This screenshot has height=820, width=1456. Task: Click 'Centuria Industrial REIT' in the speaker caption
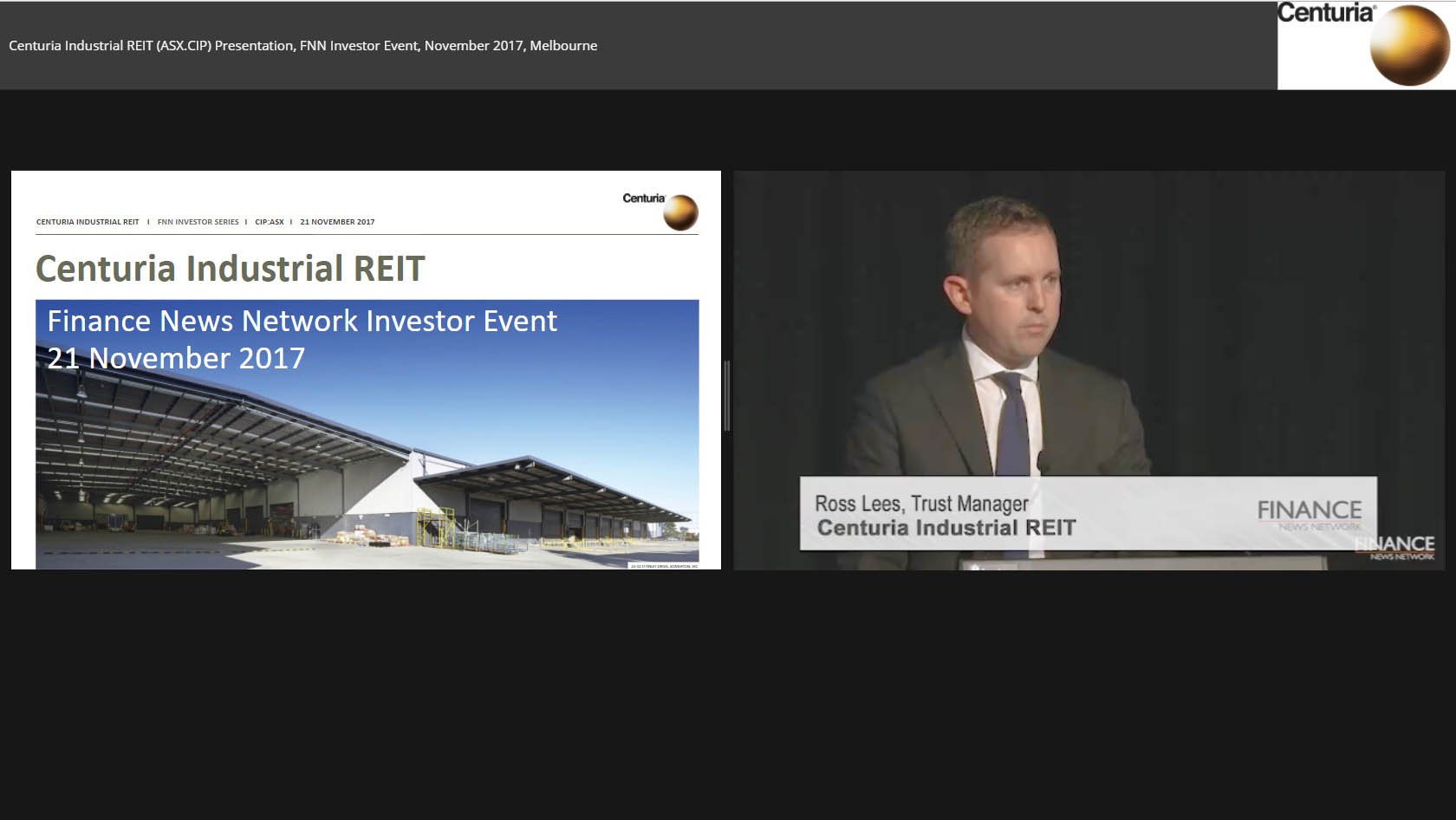click(946, 528)
